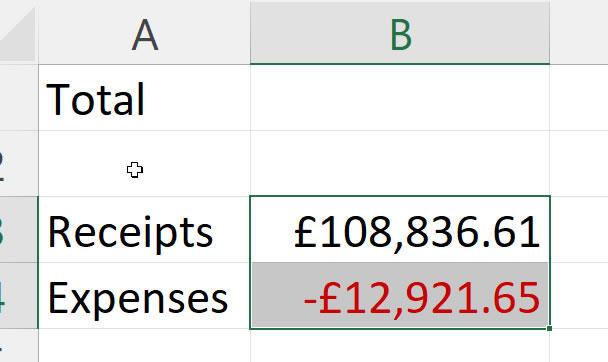Click the cell showing £108,836.61
The image size is (608, 362).
[x=400, y=229]
